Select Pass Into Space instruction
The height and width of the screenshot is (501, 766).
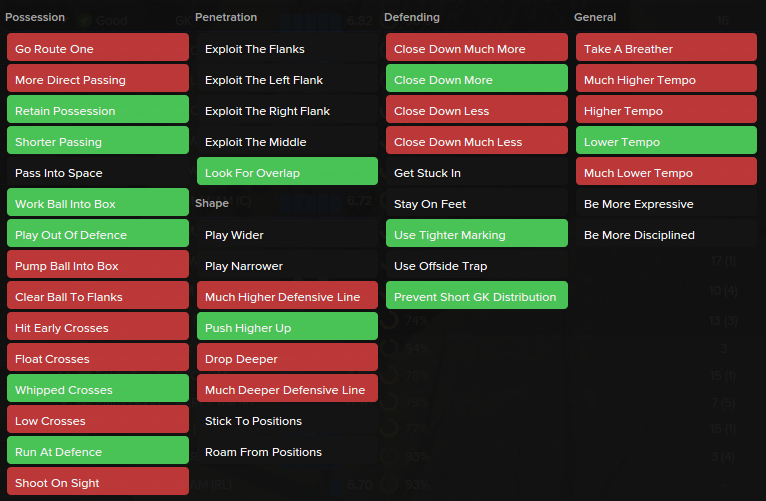tap(97, 173)
